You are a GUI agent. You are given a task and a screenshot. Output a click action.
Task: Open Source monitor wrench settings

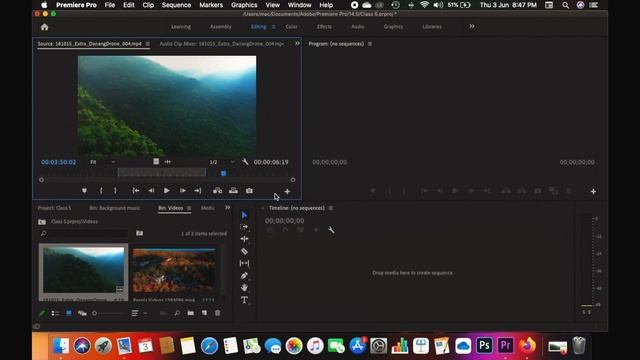coord(245,162)
